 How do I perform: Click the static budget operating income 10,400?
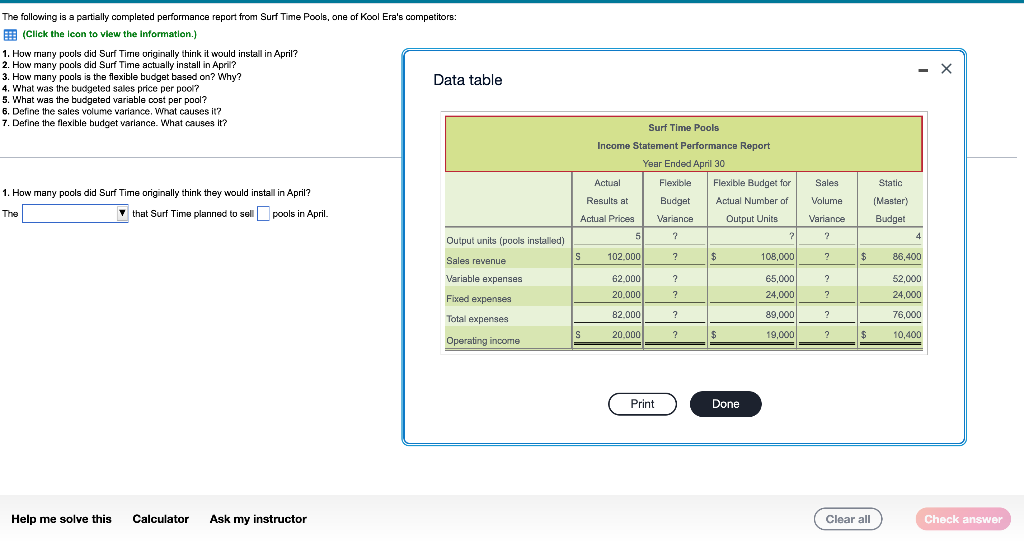(x=906, y=335)
